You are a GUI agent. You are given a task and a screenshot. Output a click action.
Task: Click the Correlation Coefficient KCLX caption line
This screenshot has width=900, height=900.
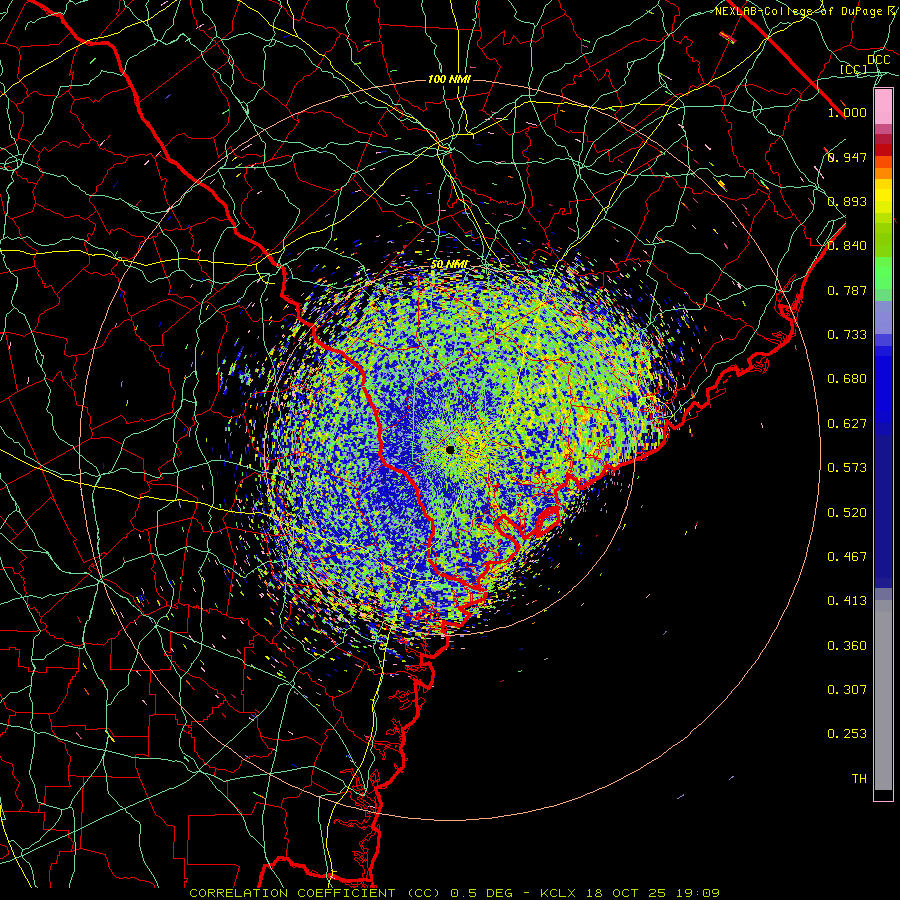click(x=455, y=893)
